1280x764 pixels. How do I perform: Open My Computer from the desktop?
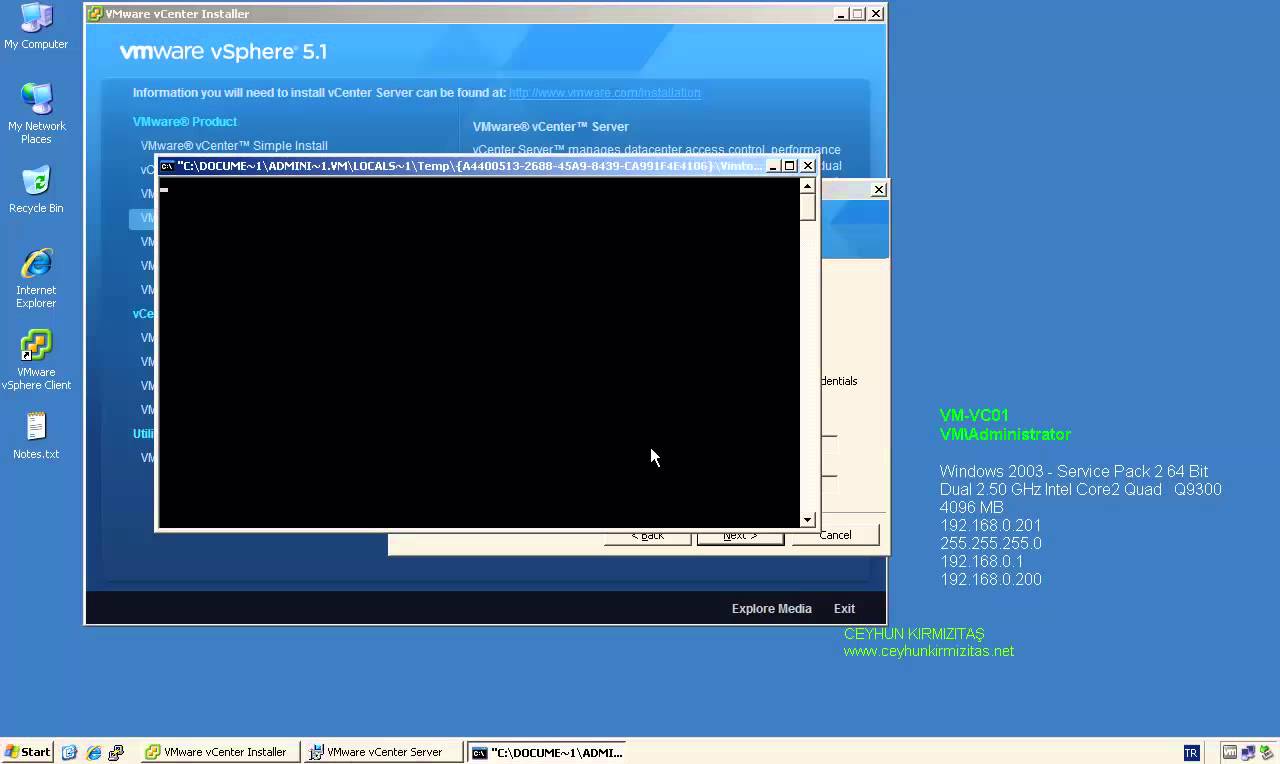tap(37, 22)
